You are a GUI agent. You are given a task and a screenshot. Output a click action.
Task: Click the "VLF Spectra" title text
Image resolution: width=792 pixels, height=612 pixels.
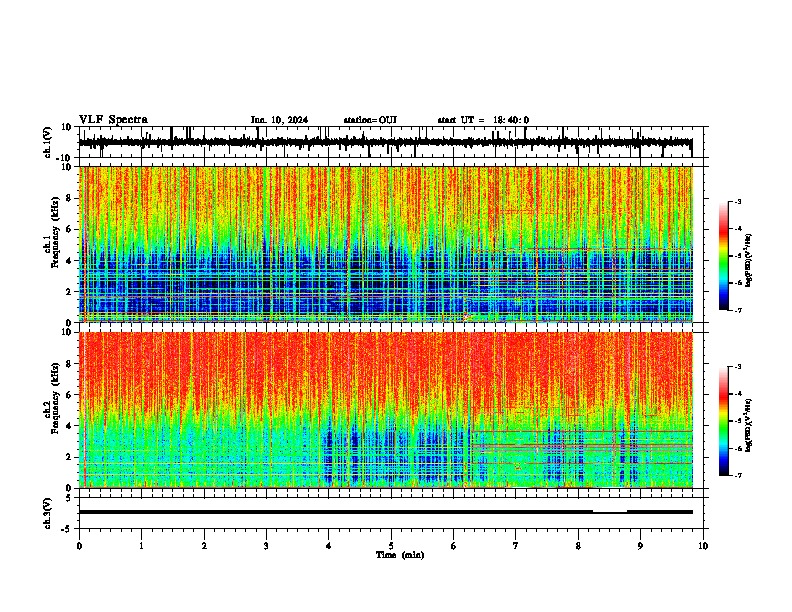tap(113, 120)
